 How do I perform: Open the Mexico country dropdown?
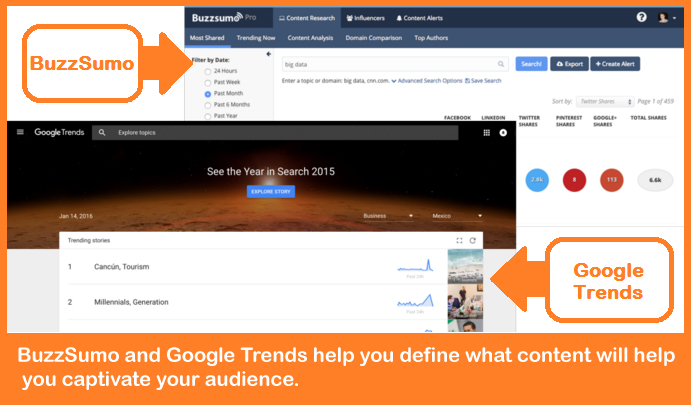coord(457,216)
